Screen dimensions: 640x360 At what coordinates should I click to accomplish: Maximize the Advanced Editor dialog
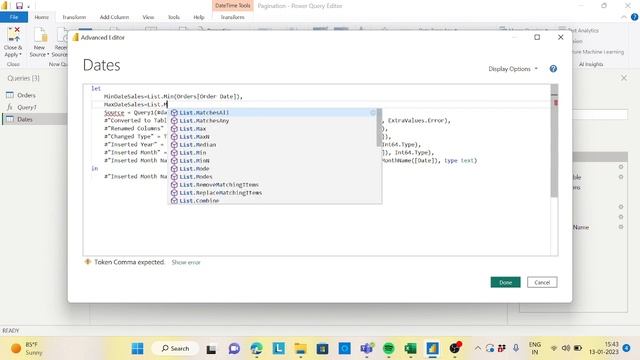[x=537, y=37]
